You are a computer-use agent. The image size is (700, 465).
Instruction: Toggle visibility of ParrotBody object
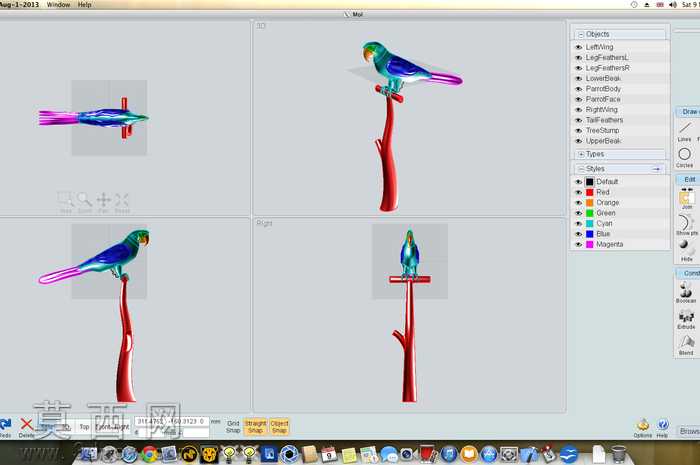(x=579, y=89)
